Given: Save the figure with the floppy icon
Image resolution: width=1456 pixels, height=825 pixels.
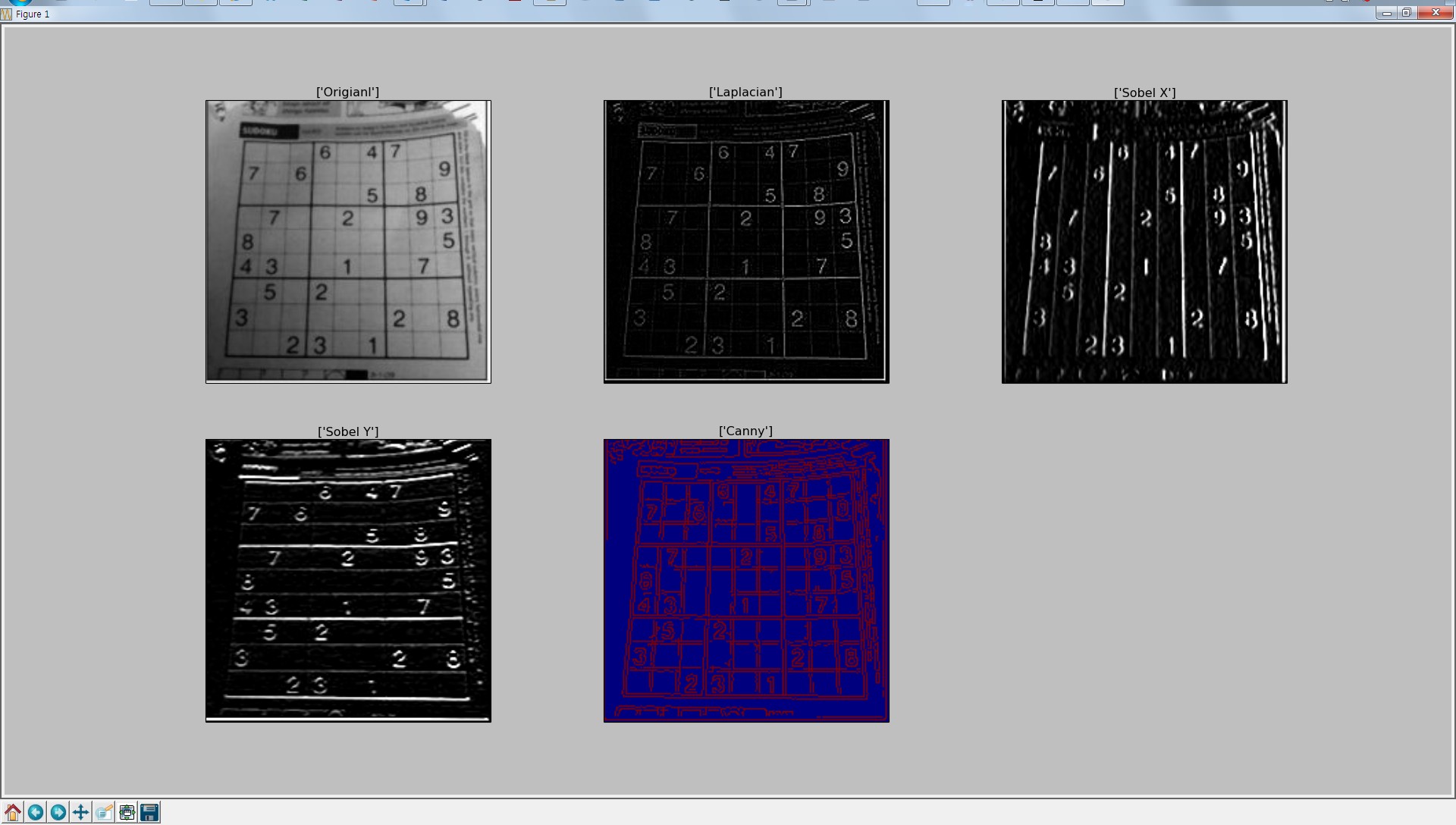Looking at the screenshot, I should click(x=149, y=813).
